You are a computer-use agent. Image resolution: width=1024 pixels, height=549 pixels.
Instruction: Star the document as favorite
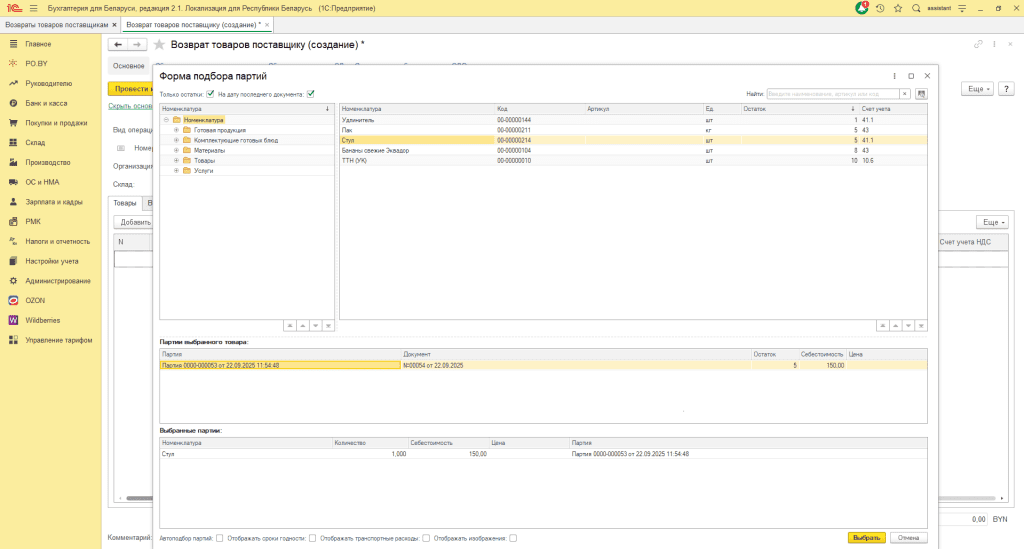click(159, 45)
